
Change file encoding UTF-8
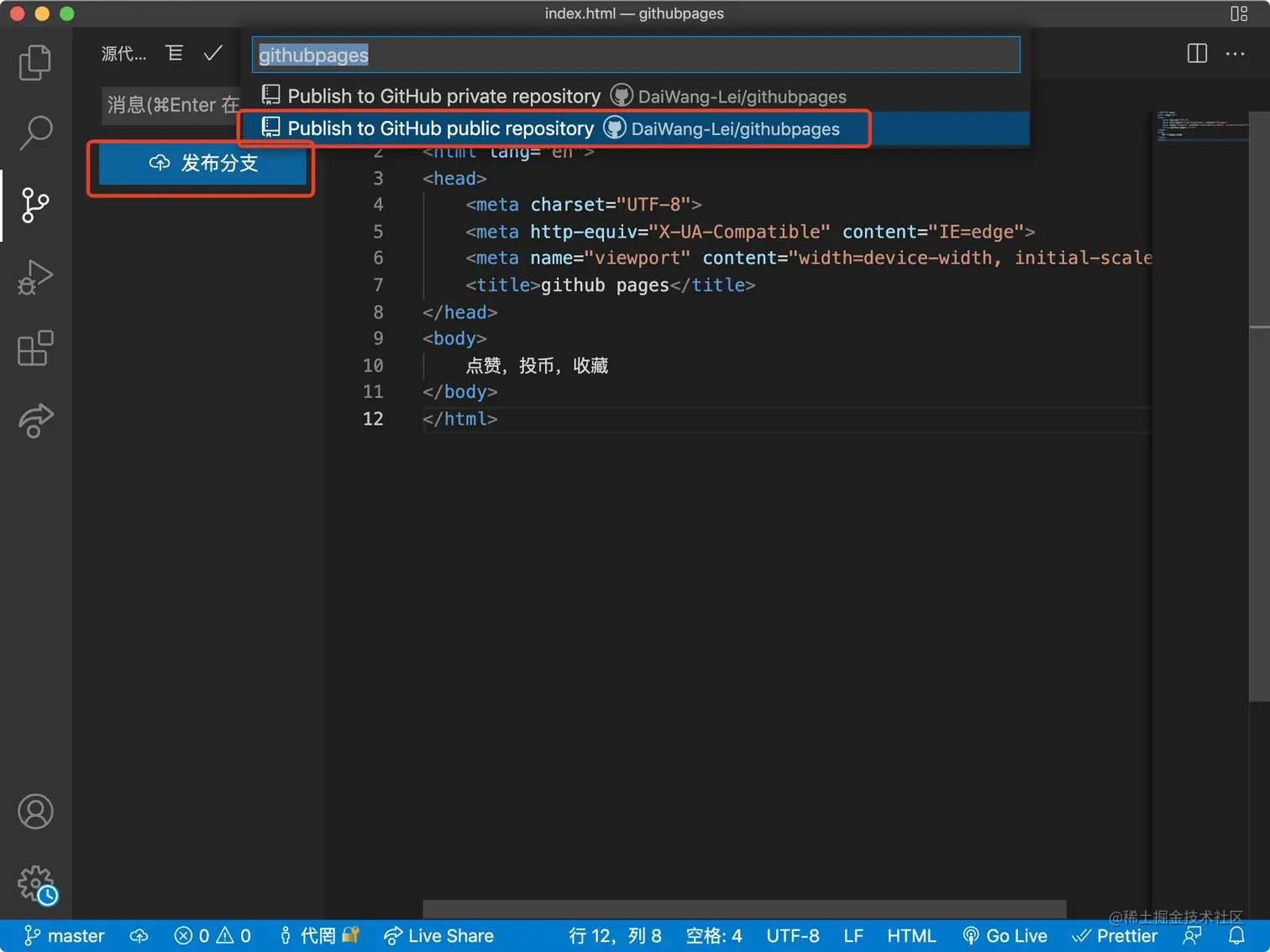point(793,936)
